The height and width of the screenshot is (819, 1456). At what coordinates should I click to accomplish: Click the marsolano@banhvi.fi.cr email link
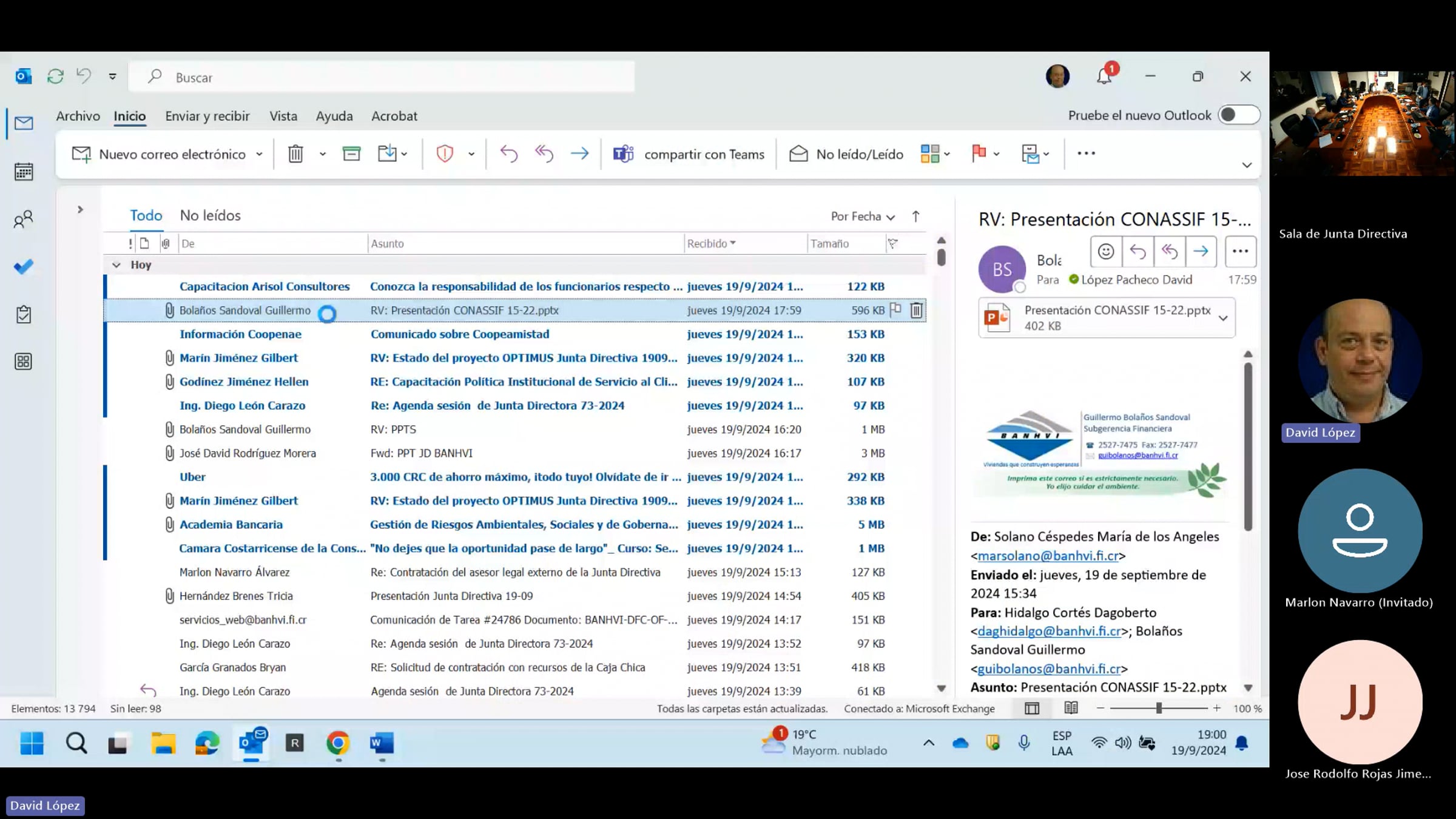click(x=1048, y=556)
